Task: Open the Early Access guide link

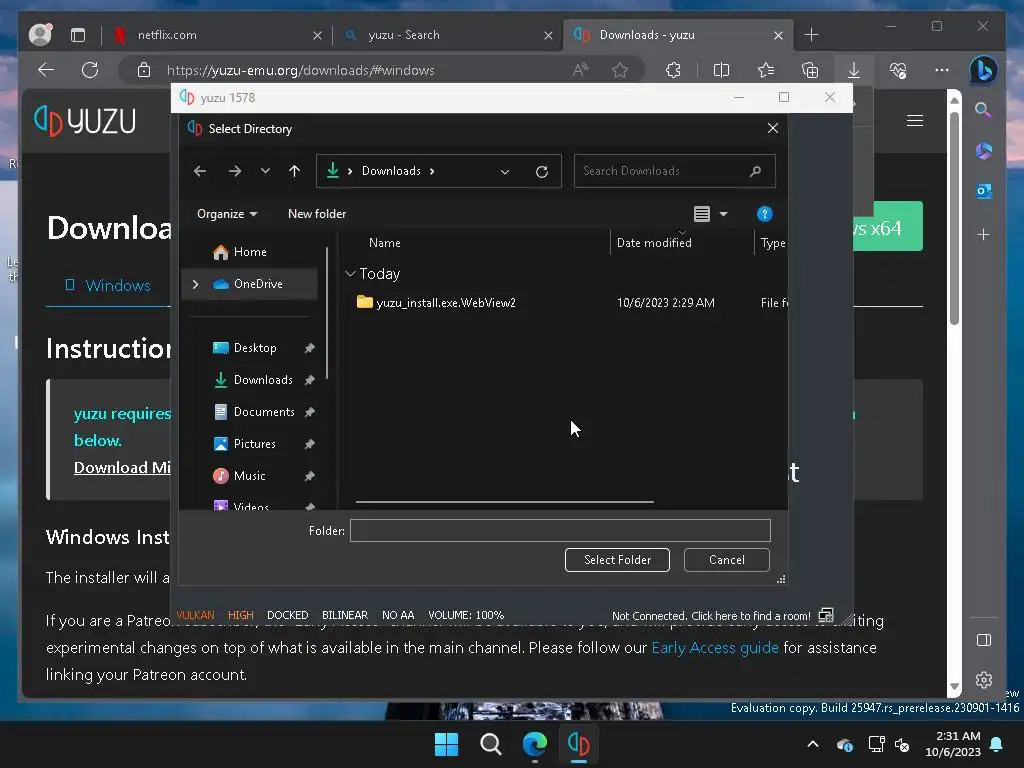Action: (715, 647)
